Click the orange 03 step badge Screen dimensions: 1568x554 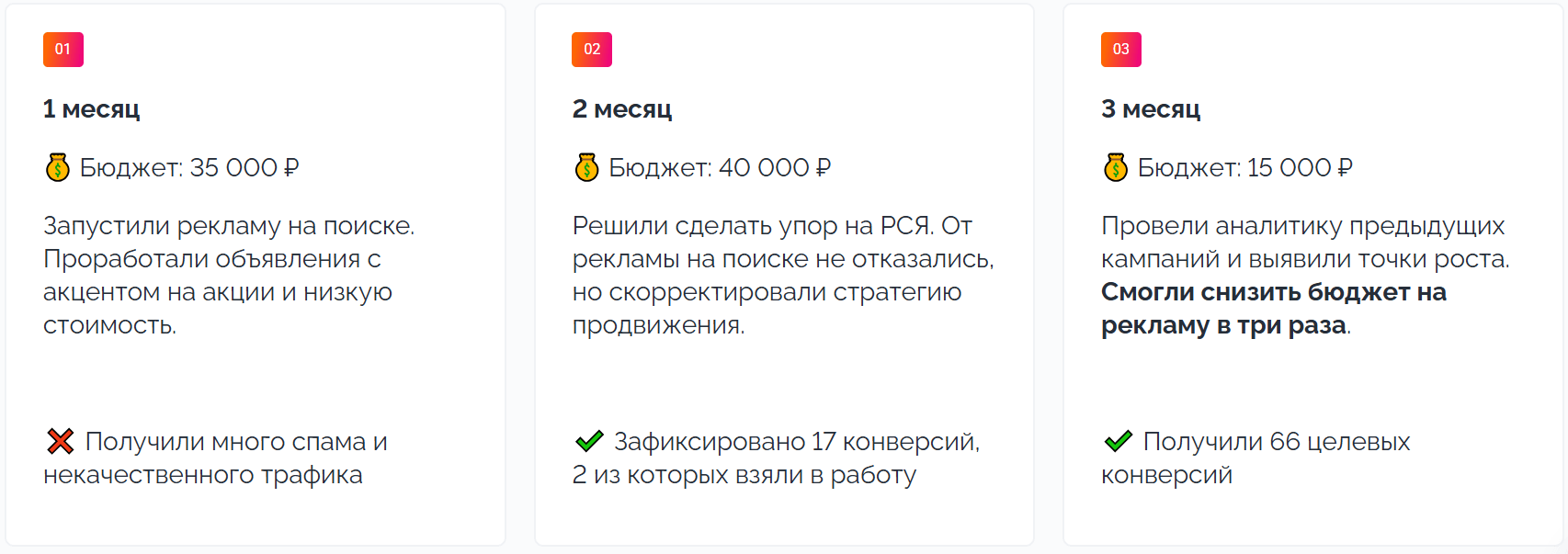click(x=1120, y=50)
